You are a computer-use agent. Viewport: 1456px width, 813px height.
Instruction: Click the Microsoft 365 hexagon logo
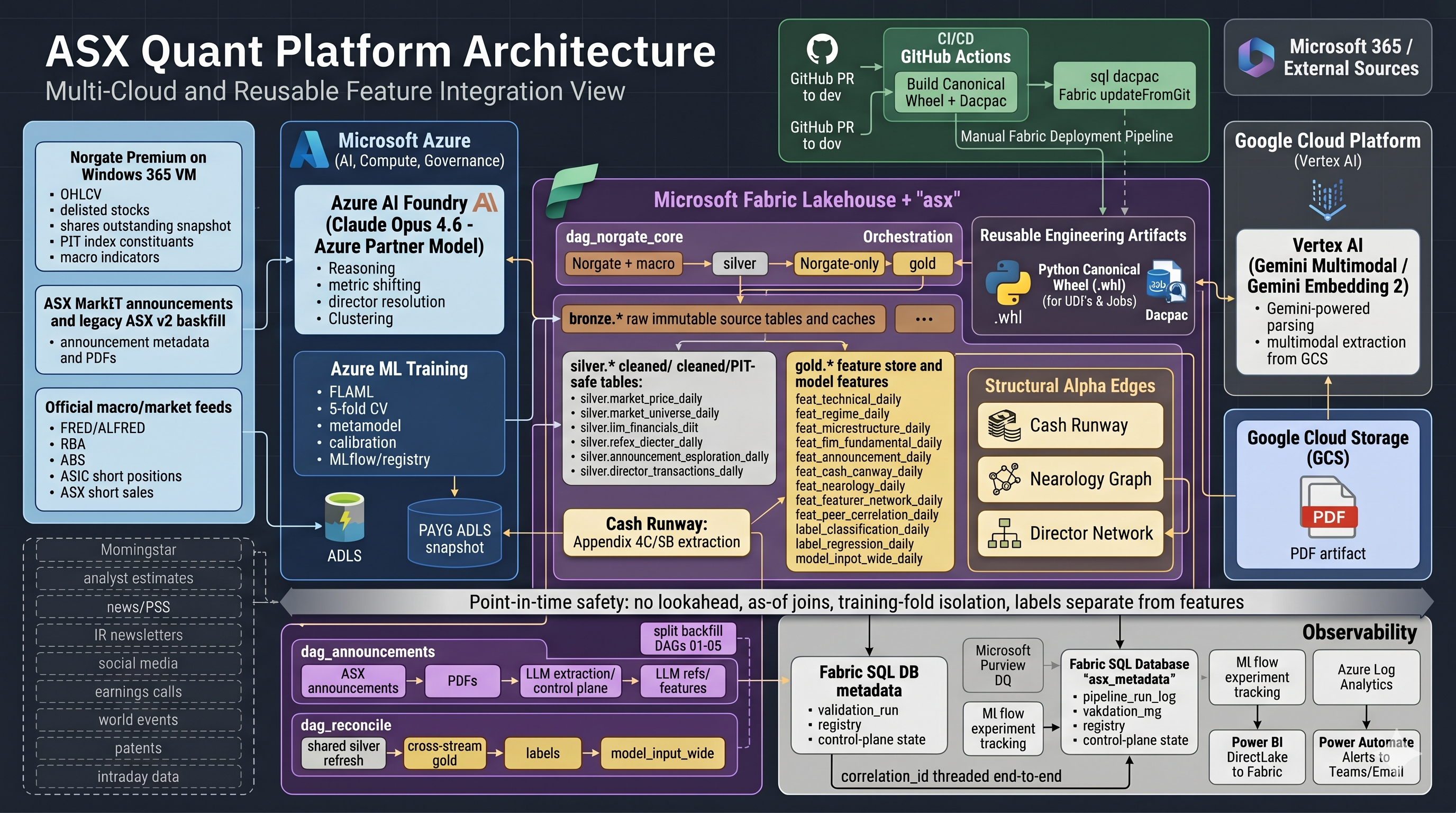click(1256, 57)
